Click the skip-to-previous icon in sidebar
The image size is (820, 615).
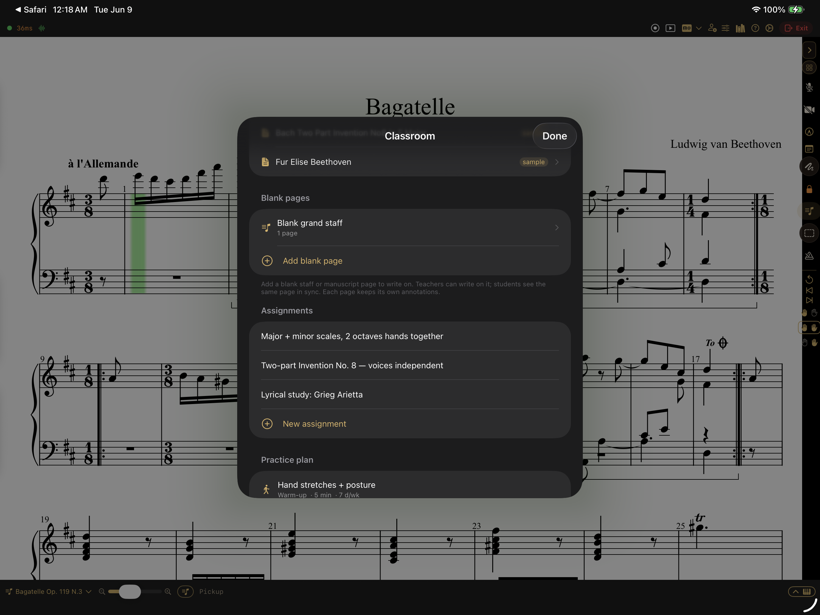809,290
